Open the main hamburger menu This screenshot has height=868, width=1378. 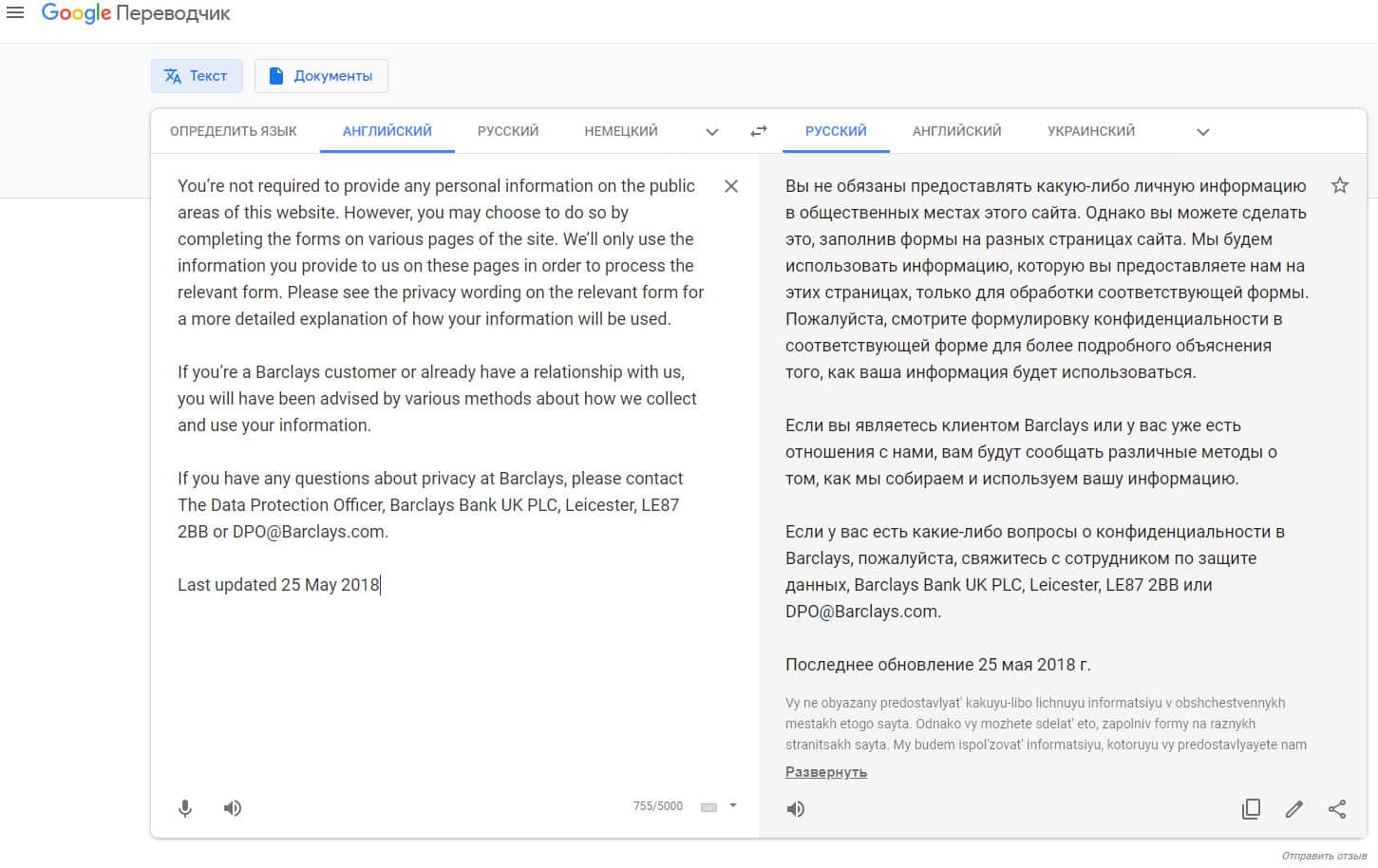15,13
